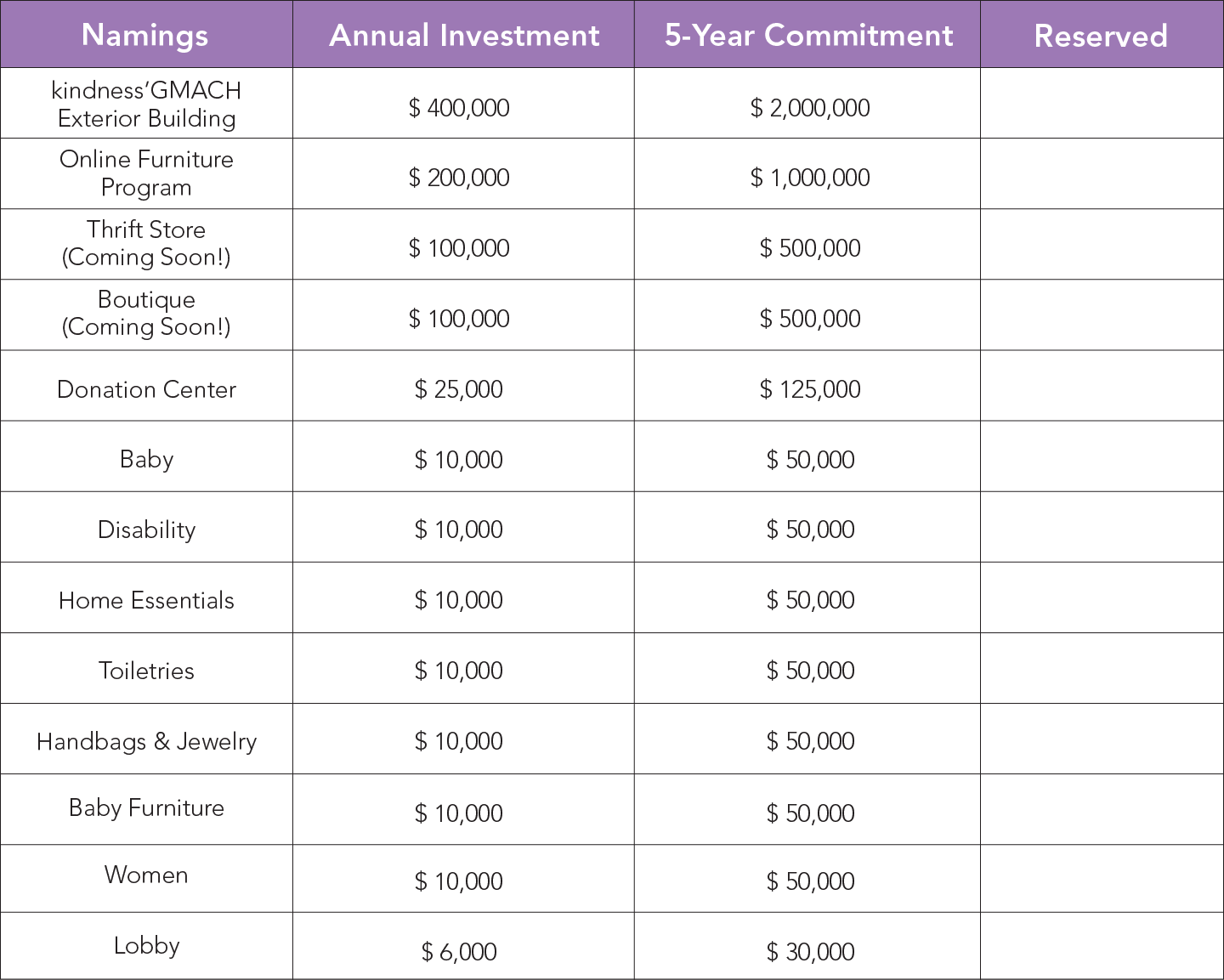Click the Reserved cell for Lobby row
Image resolution: width=1224 pixels, height=980 pixels.
1102,946
